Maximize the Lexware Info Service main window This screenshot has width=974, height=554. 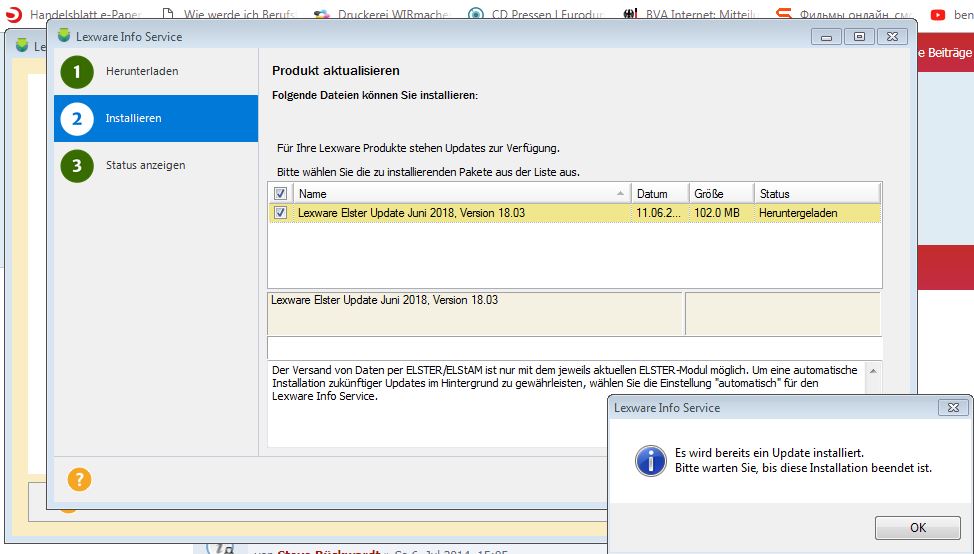tap(859, 37)
